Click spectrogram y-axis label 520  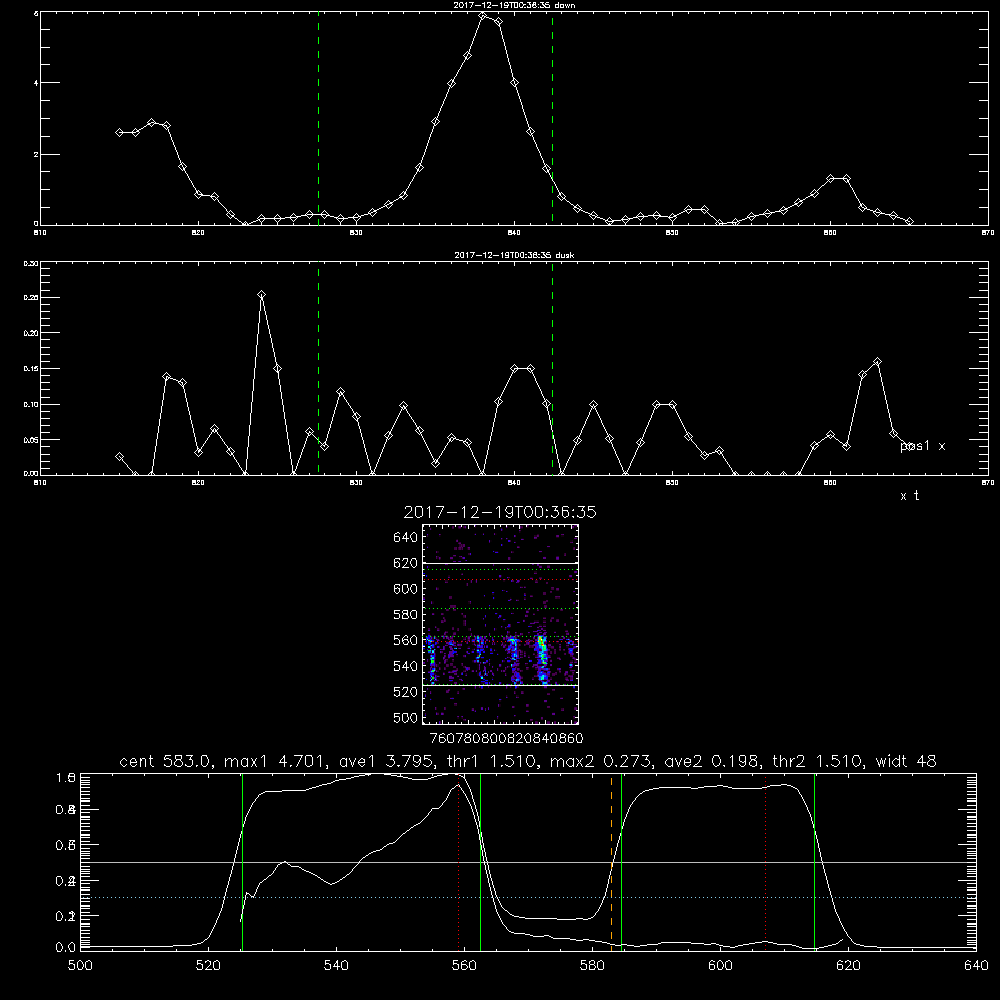406,692
